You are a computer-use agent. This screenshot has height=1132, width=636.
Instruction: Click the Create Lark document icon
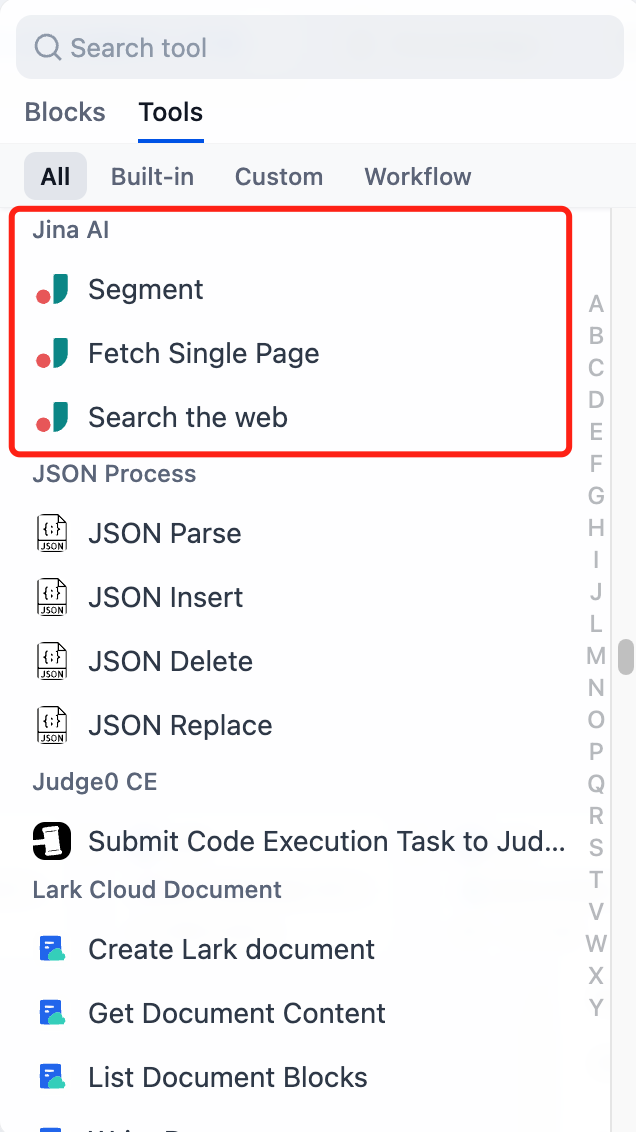[x=52, y=950]
